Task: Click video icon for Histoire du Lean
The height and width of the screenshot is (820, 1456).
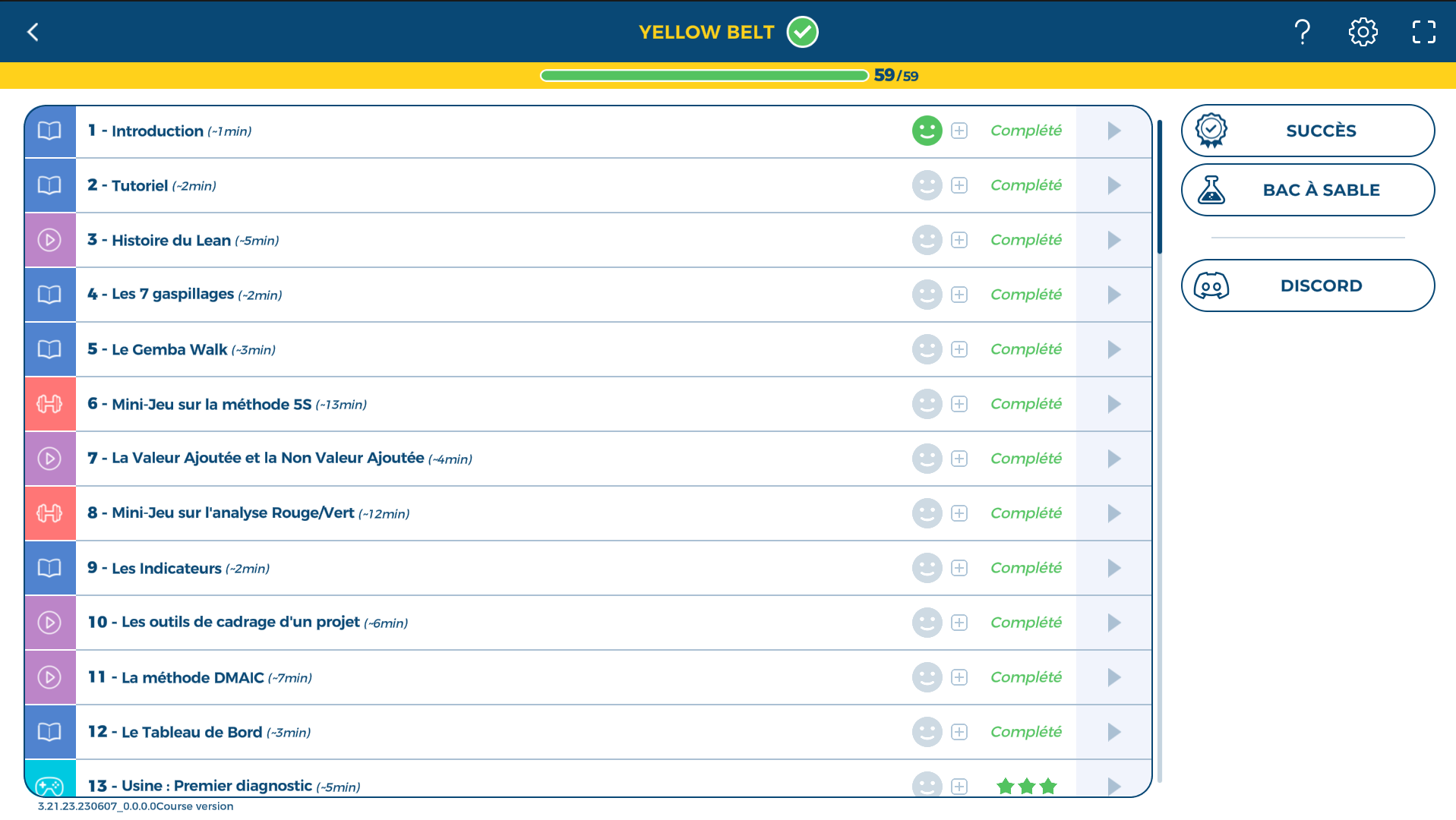Action: 50,240
